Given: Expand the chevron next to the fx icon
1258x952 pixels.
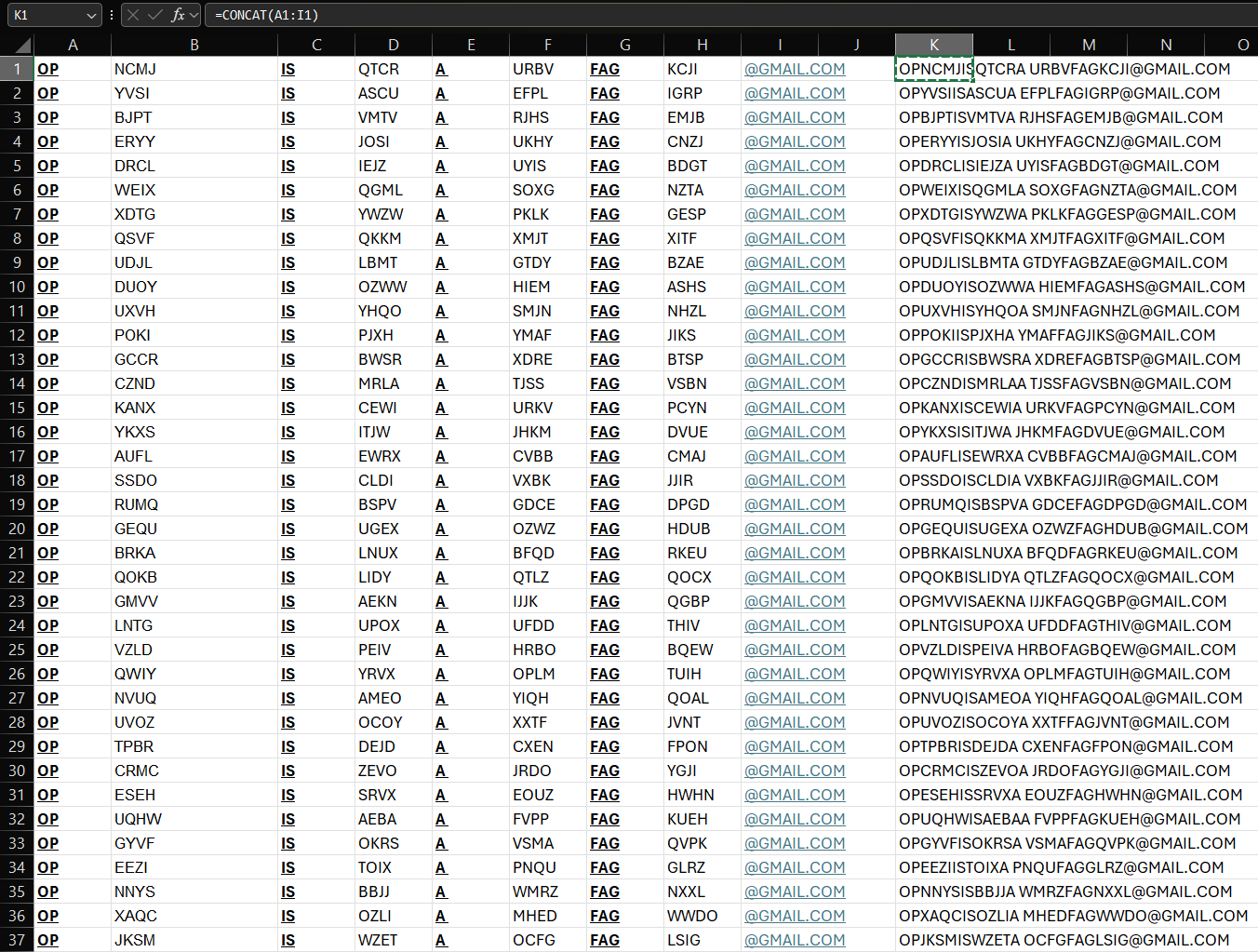Looking at the screenshot, I should pos(194,15).
